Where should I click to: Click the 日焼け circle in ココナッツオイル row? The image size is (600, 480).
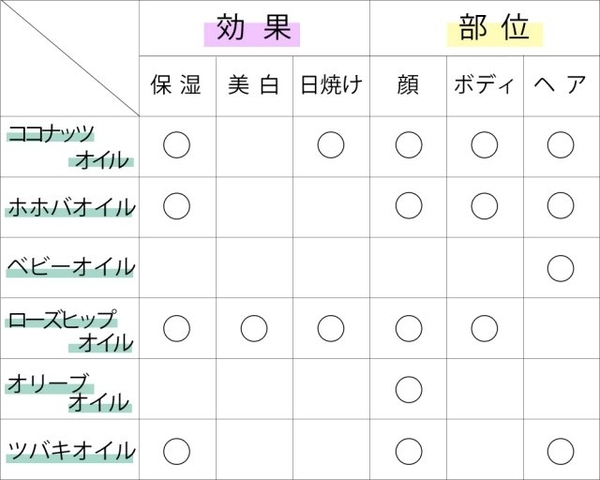331,145
